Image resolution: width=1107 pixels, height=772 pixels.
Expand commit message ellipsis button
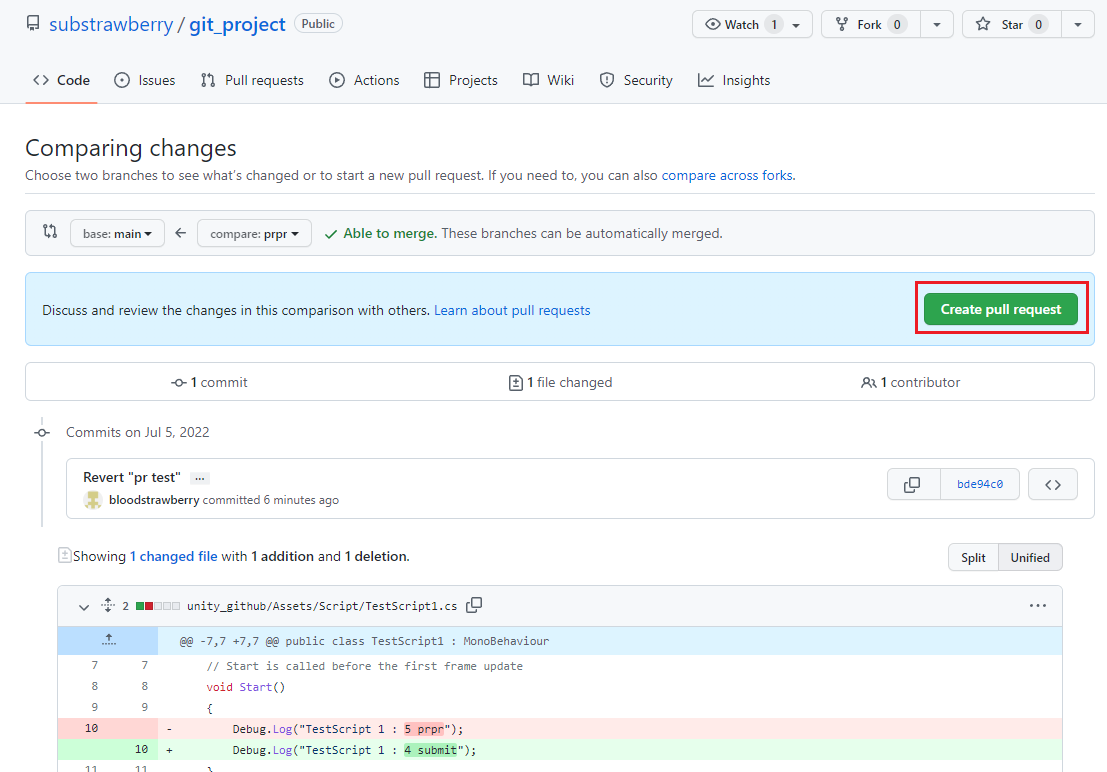click(x=200, y=479)
